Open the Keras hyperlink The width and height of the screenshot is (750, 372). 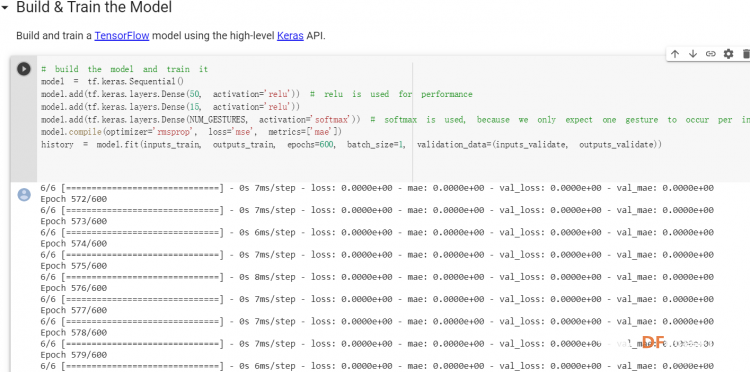(x=290, y=36)
